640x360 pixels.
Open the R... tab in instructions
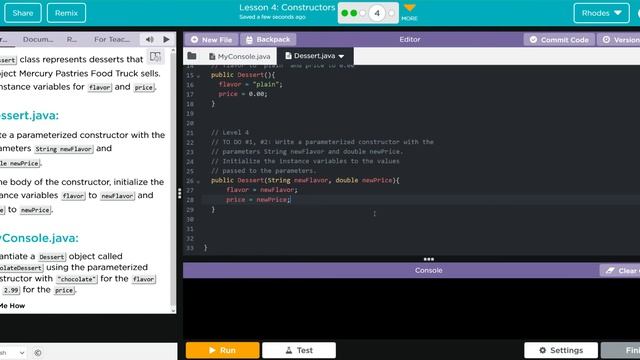[71, 40]
